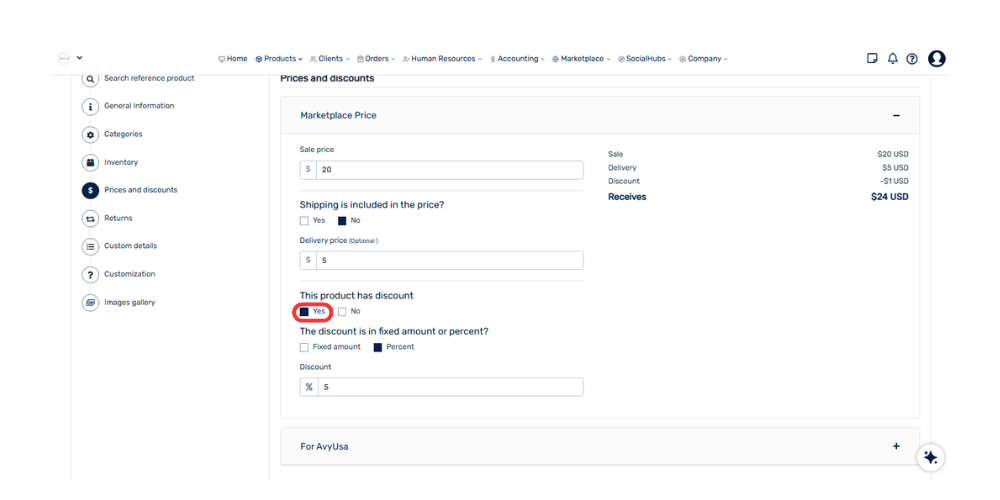This screenshot has width=1000, height=500.
Task: Click the Sale price input field
Action: tap(450, 170)
